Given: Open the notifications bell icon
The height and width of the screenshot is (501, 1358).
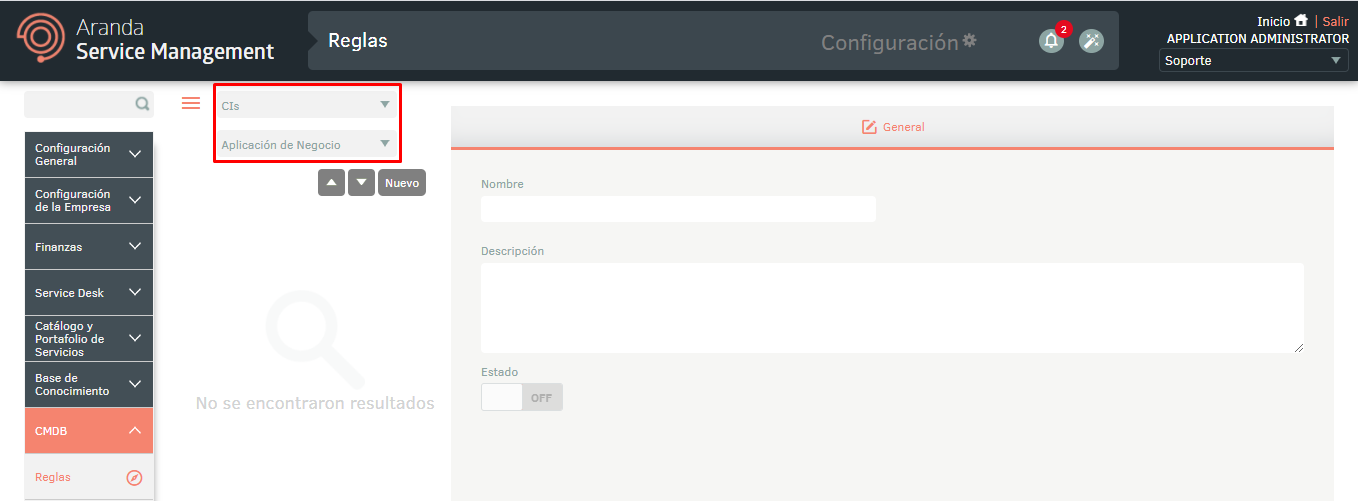Looking at the screenshot, I should tap(1051, 41).
